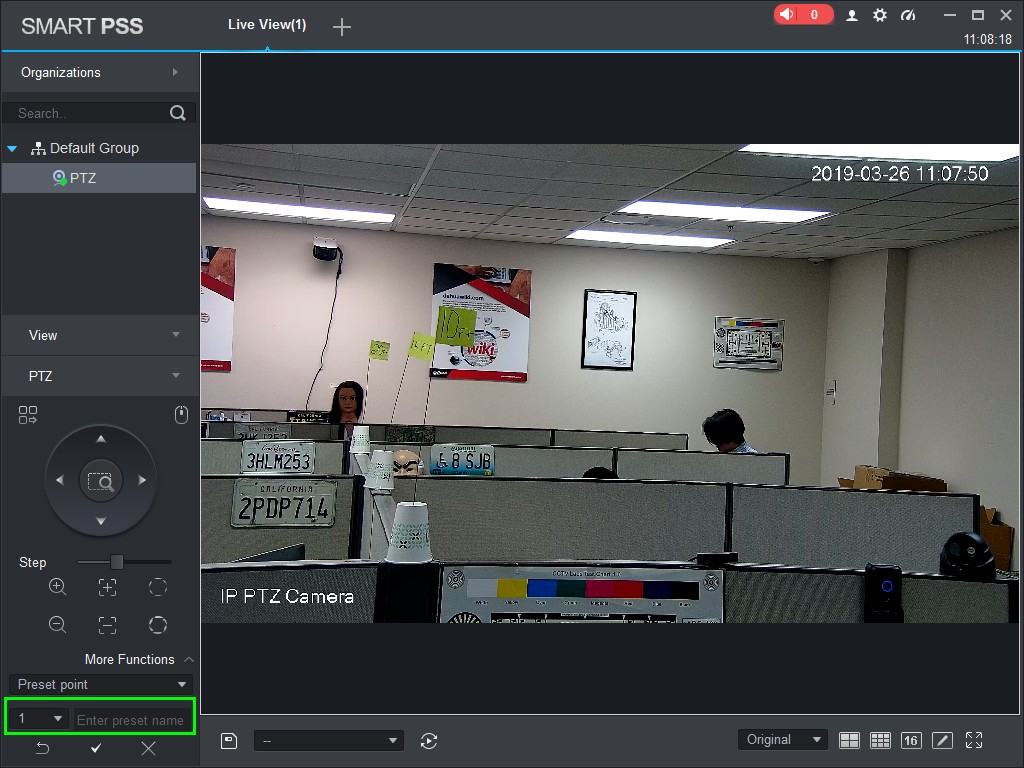
Task: Click the zoom in magnifier icon
Action: (57, 586)
